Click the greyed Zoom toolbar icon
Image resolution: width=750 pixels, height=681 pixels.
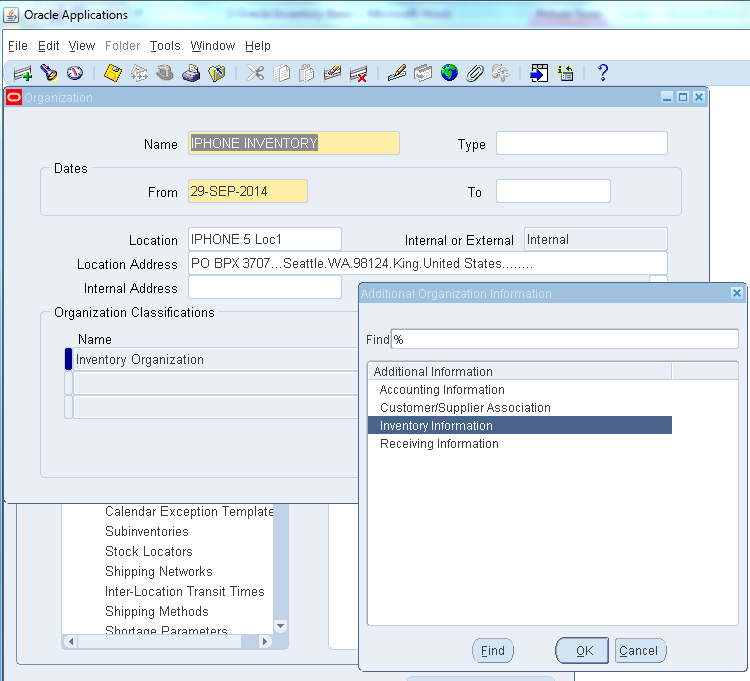click(x=423, y=73)
